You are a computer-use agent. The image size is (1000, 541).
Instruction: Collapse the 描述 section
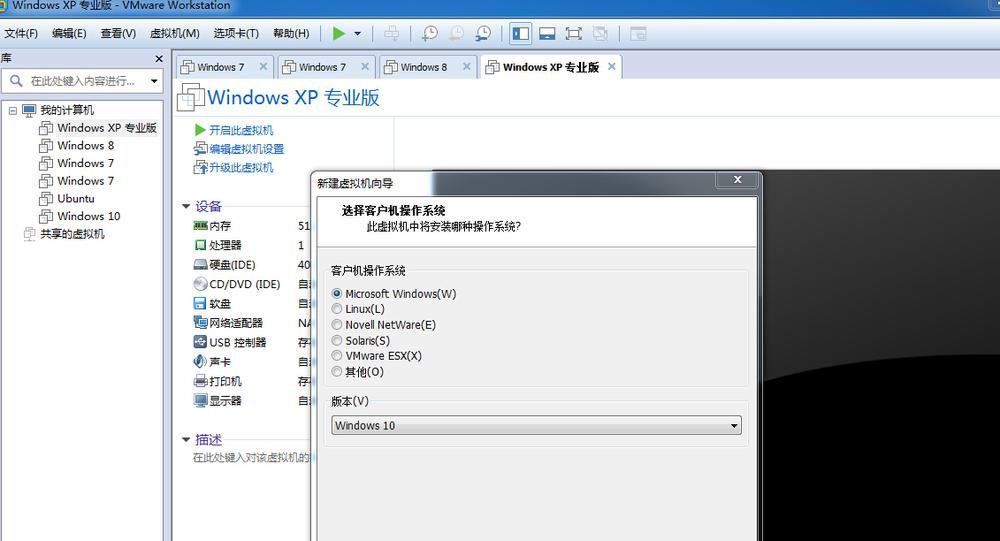[x=186, y=440]
